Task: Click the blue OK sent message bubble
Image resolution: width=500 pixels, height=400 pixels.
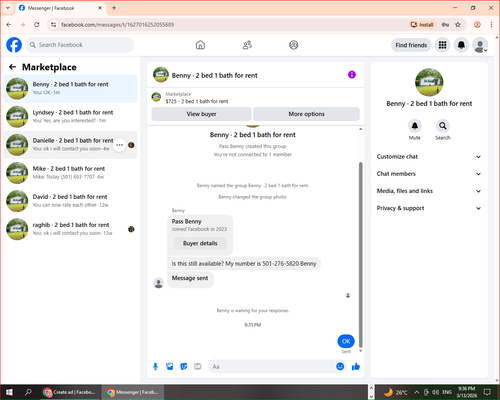Action: click(x=346, y=341)
